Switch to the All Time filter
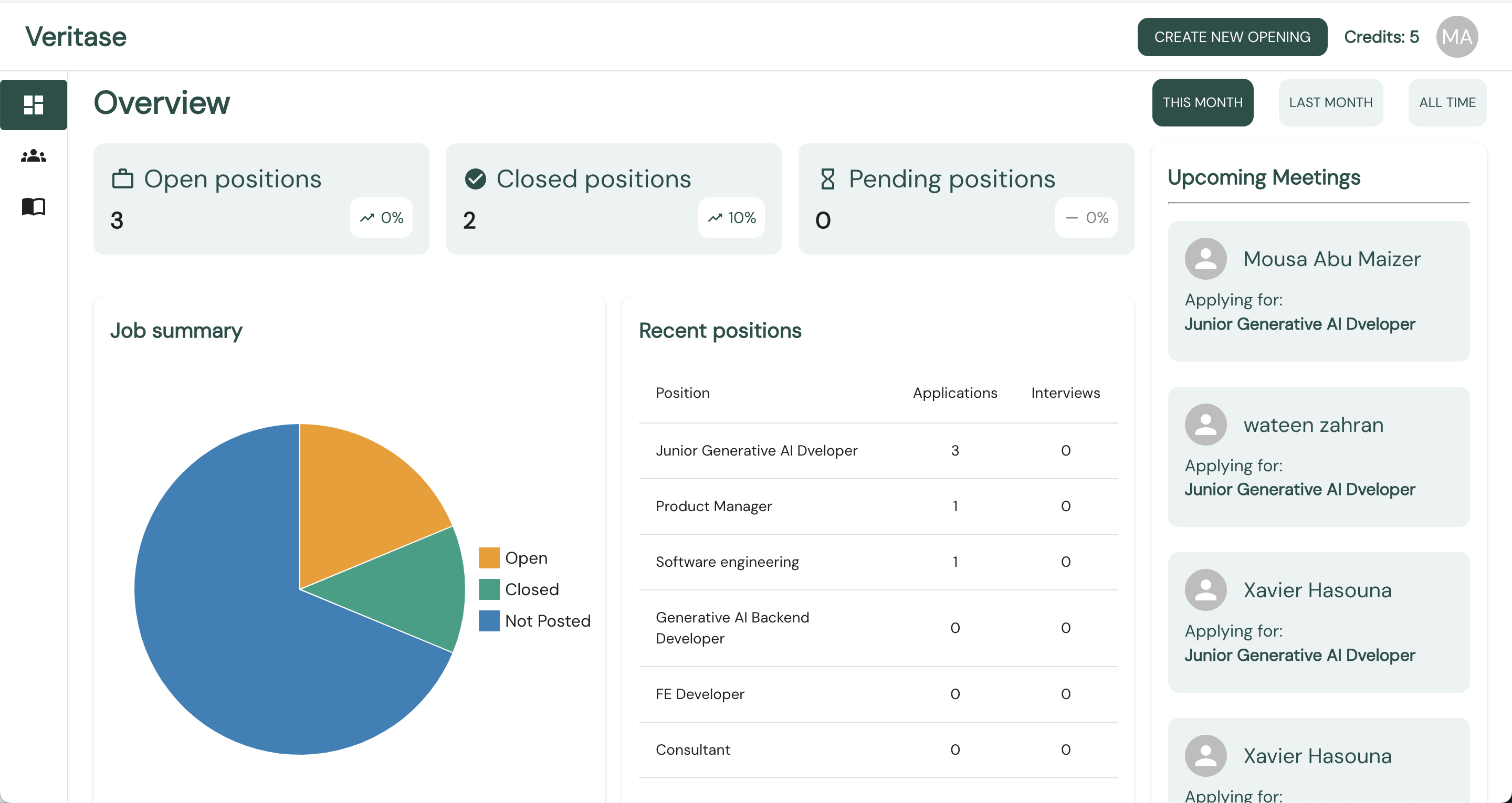1512x803 pixels. coord(1447,103)
